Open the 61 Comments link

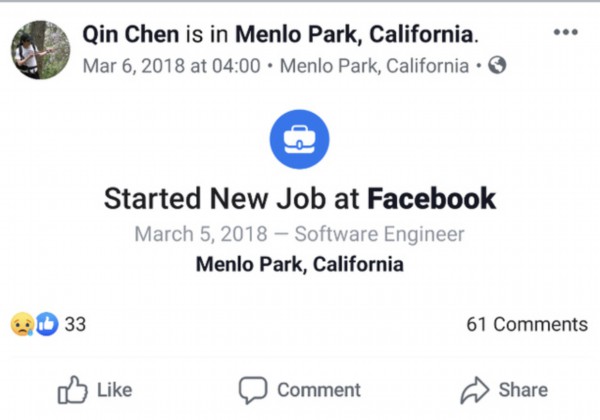click(526, 324)
